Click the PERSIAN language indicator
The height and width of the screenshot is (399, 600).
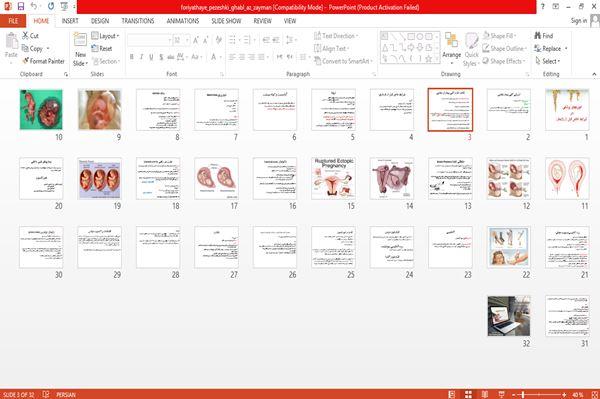click(66, 394)
